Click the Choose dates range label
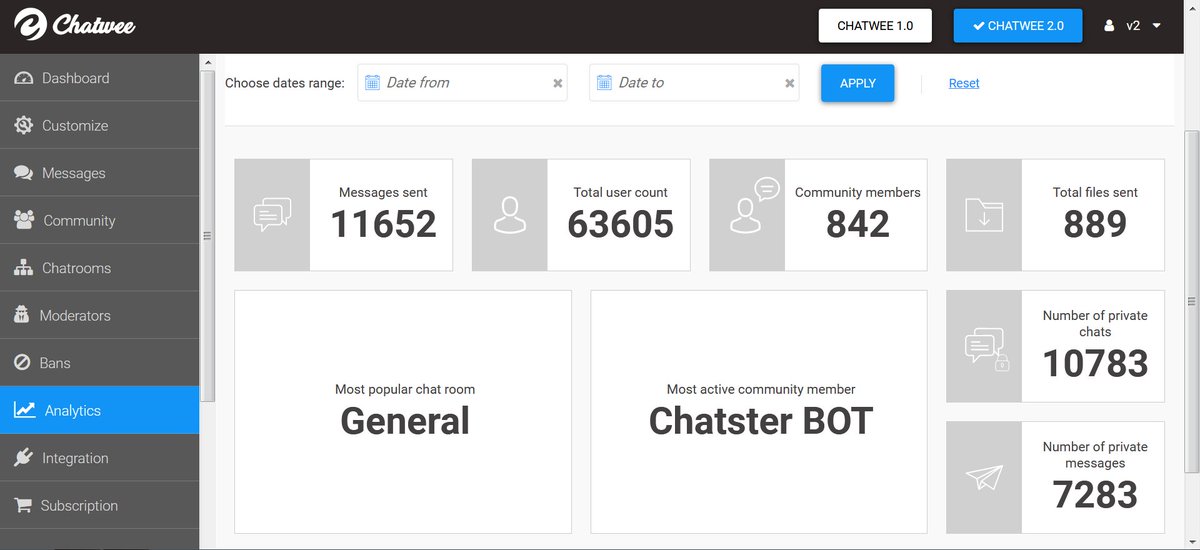1200x550 pixels. [x=285, y=83]
